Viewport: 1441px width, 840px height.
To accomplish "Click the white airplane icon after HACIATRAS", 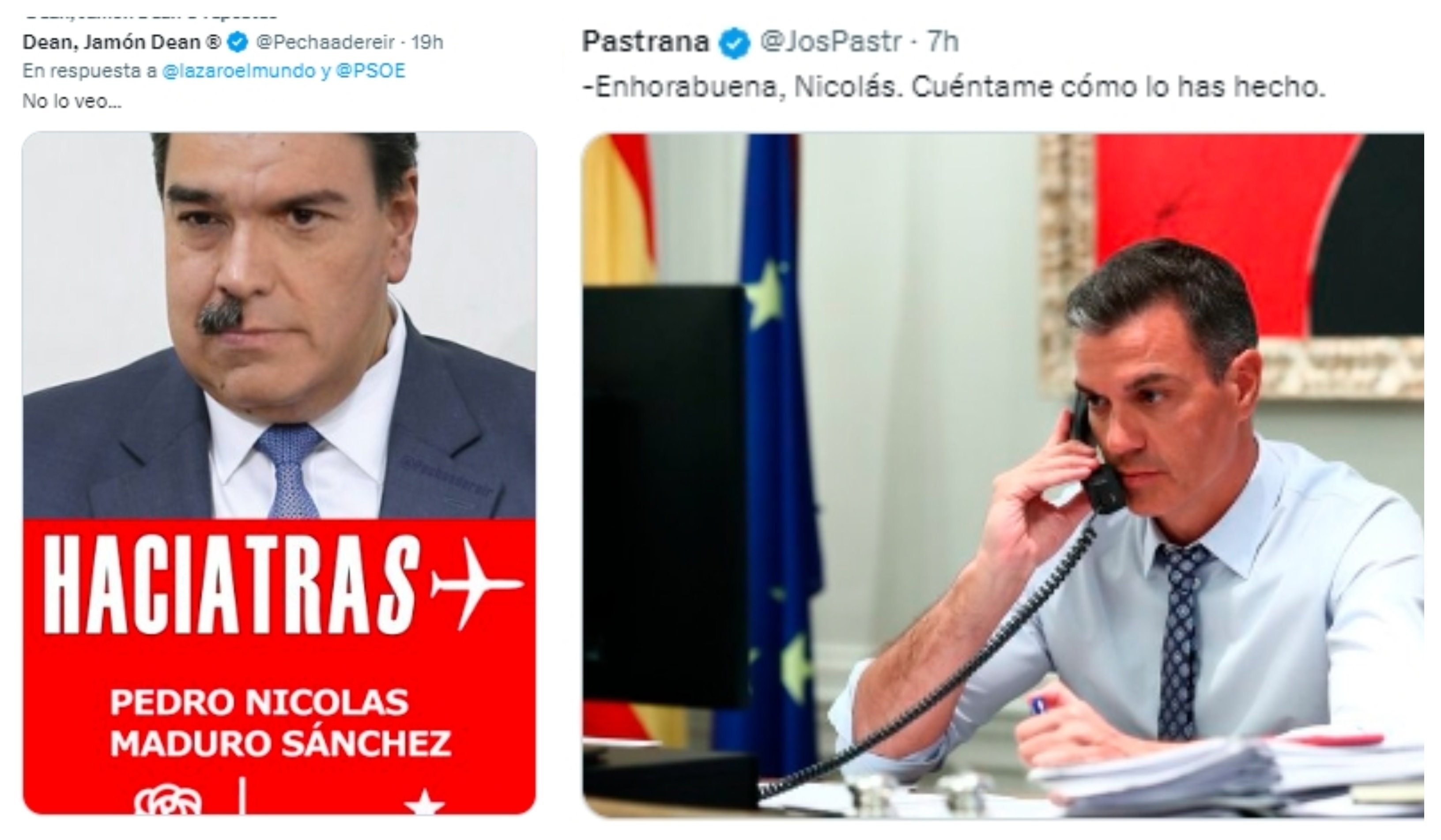I will tap(476, 583).
